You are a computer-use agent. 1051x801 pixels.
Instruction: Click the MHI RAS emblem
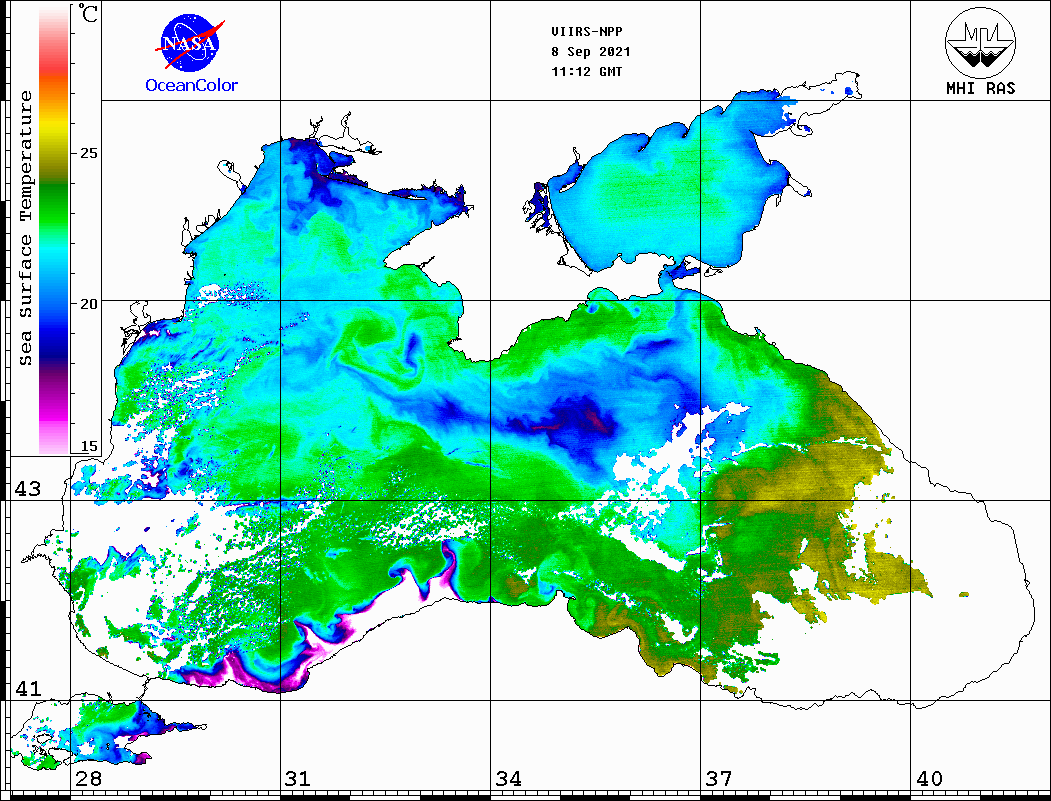[980, 42]
